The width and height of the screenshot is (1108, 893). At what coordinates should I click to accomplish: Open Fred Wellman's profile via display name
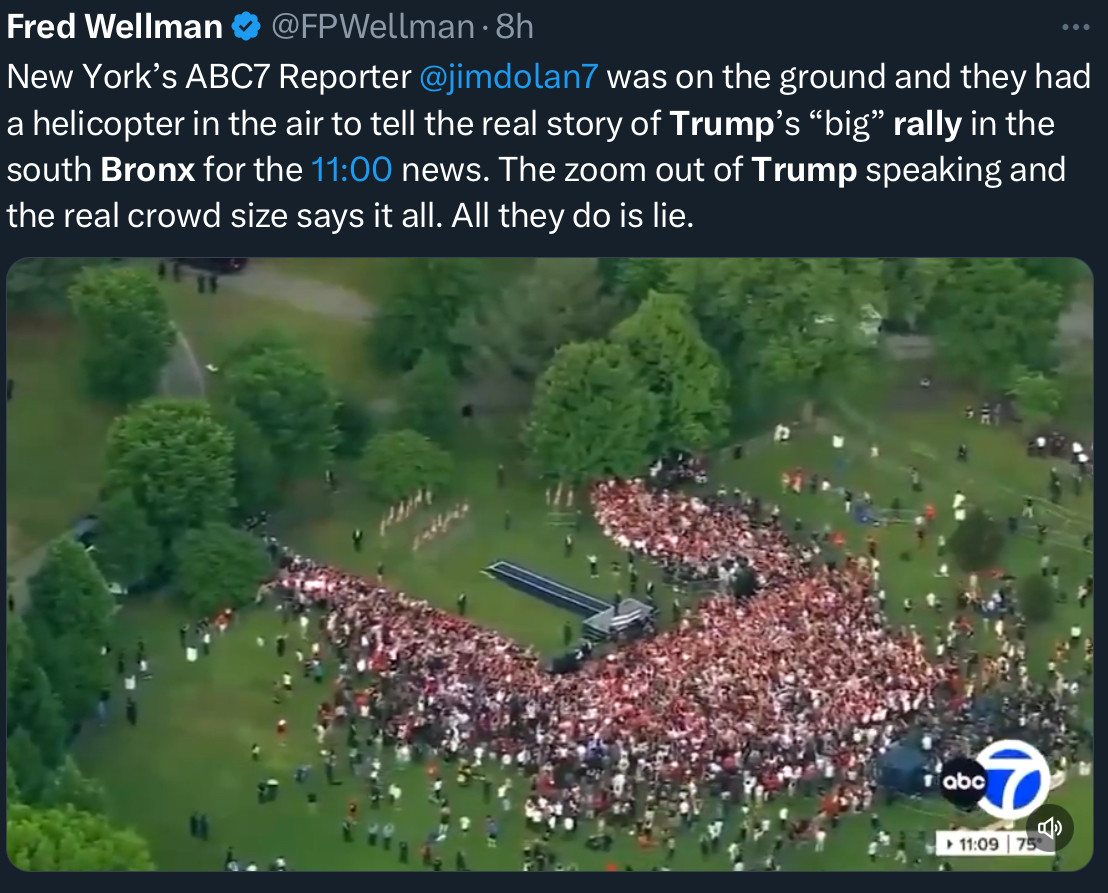[x=114, y=27]
